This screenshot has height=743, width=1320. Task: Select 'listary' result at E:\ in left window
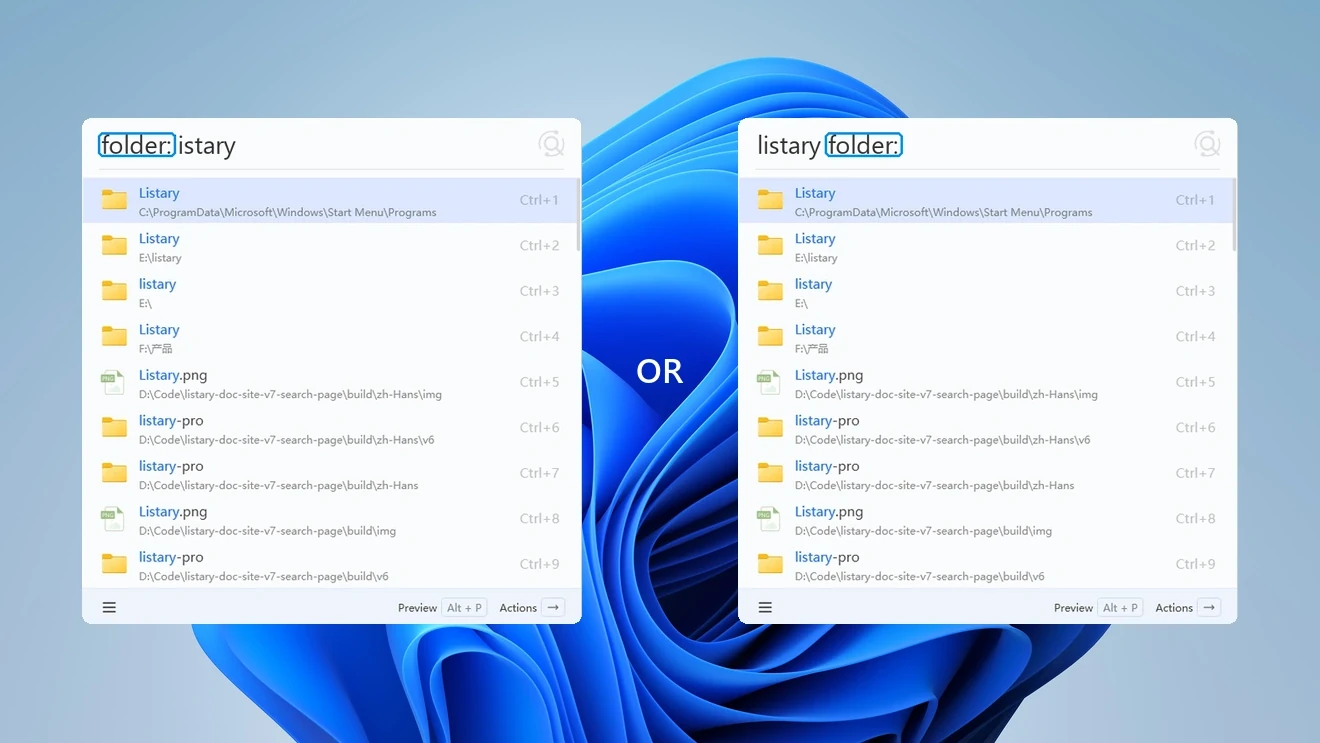329,291
